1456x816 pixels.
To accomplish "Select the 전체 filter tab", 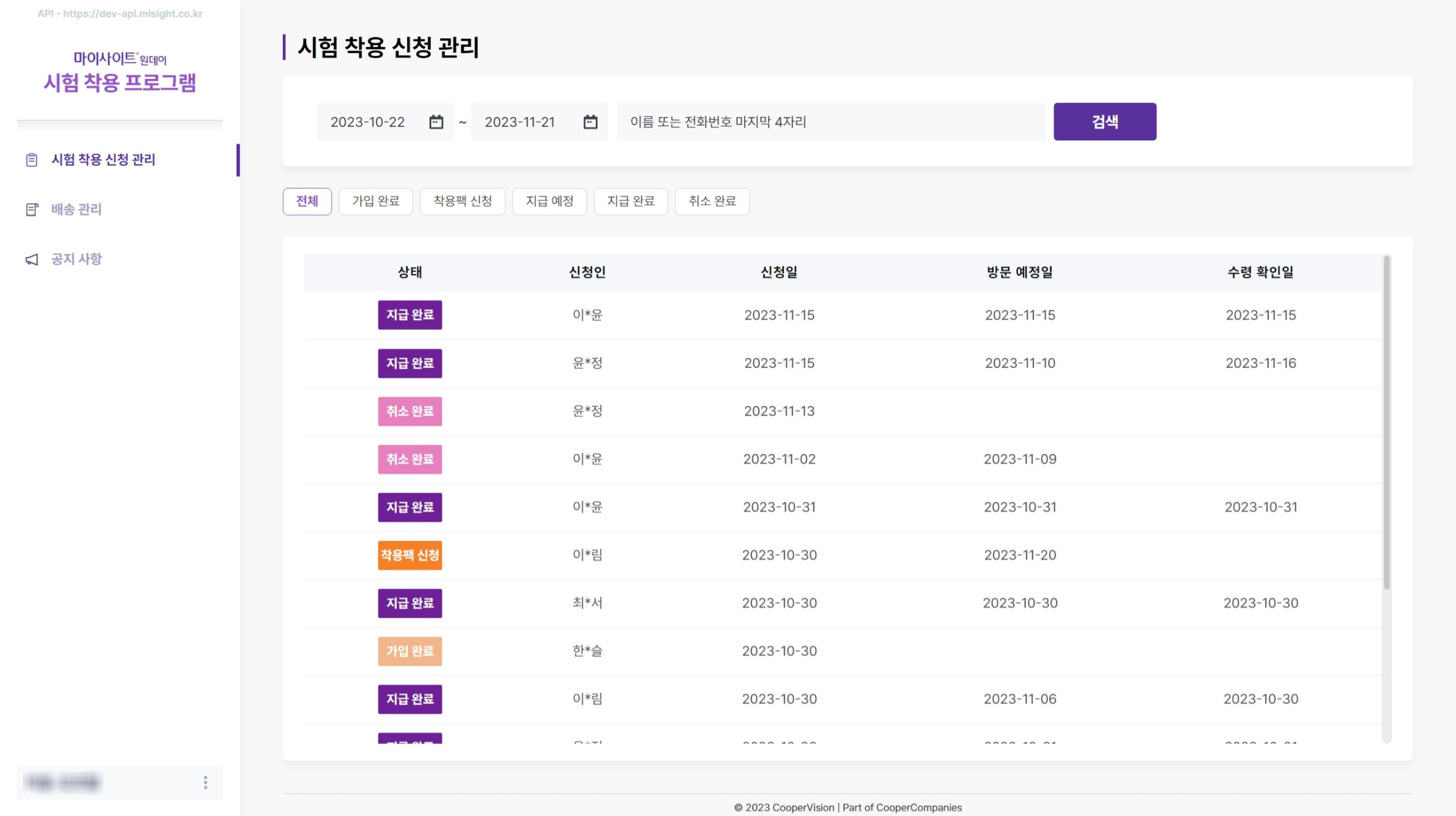I will tap(307, 201).
